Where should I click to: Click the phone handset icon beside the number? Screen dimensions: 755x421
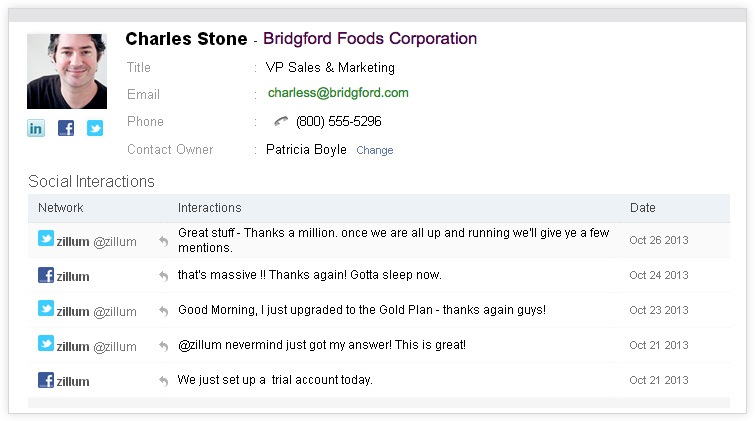click(x=281, y=121)
